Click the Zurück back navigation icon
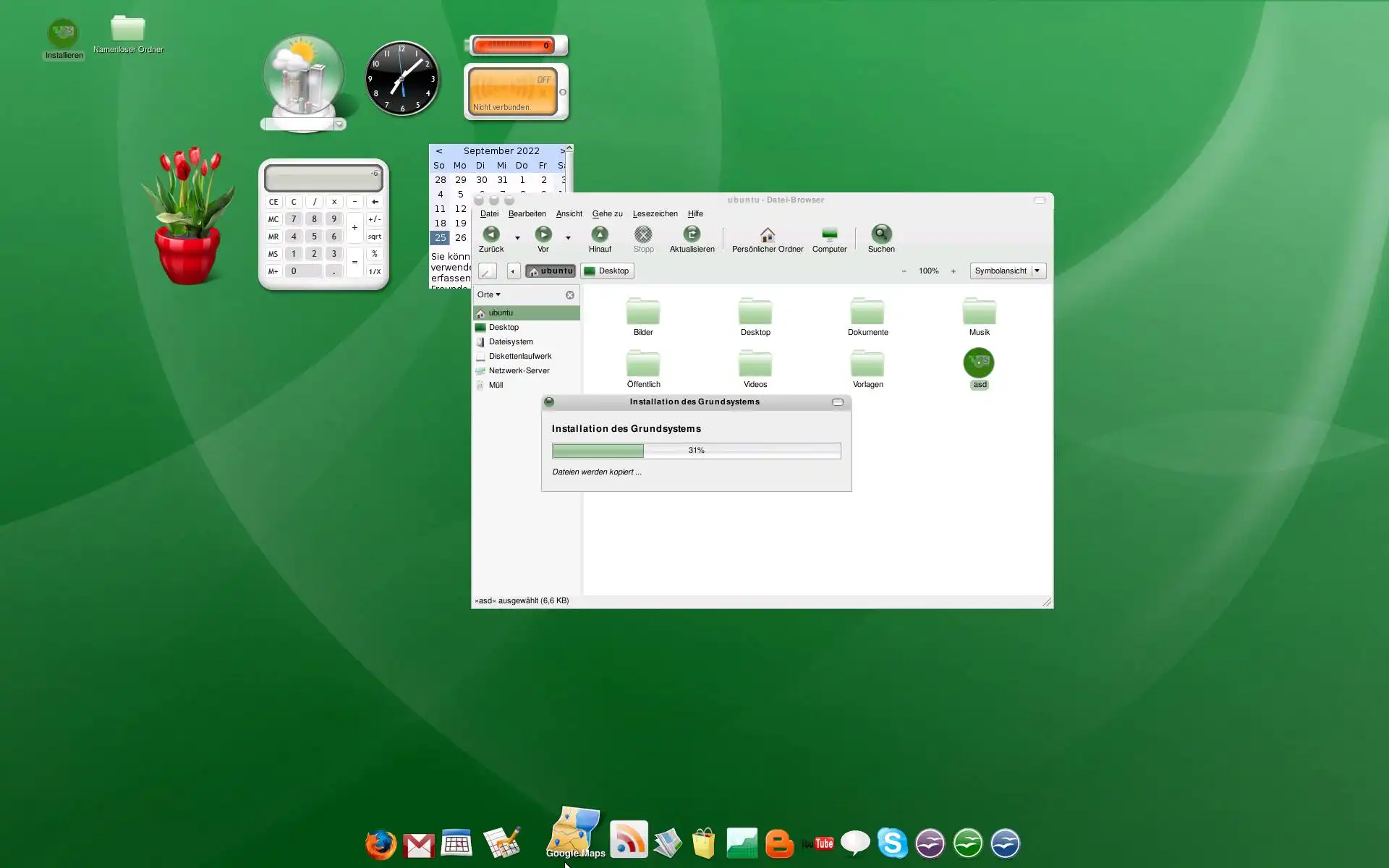 point(491,234)
